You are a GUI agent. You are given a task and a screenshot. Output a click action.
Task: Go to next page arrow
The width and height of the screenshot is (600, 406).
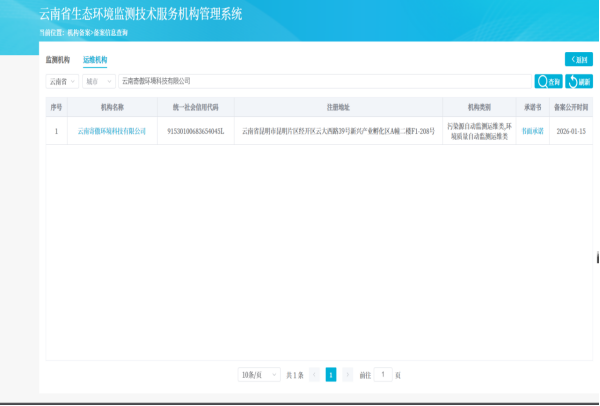[347, 375]
